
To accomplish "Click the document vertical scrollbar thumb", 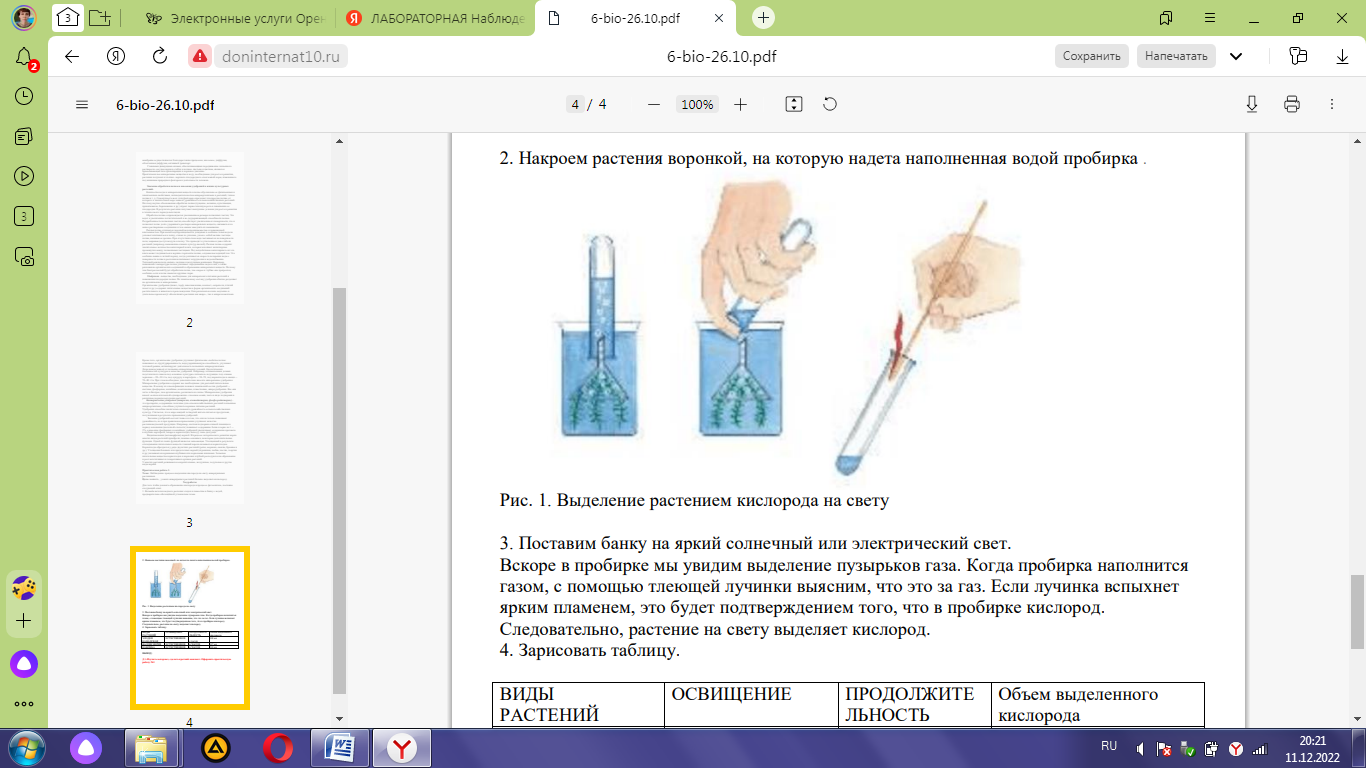I will [1358, 612].
